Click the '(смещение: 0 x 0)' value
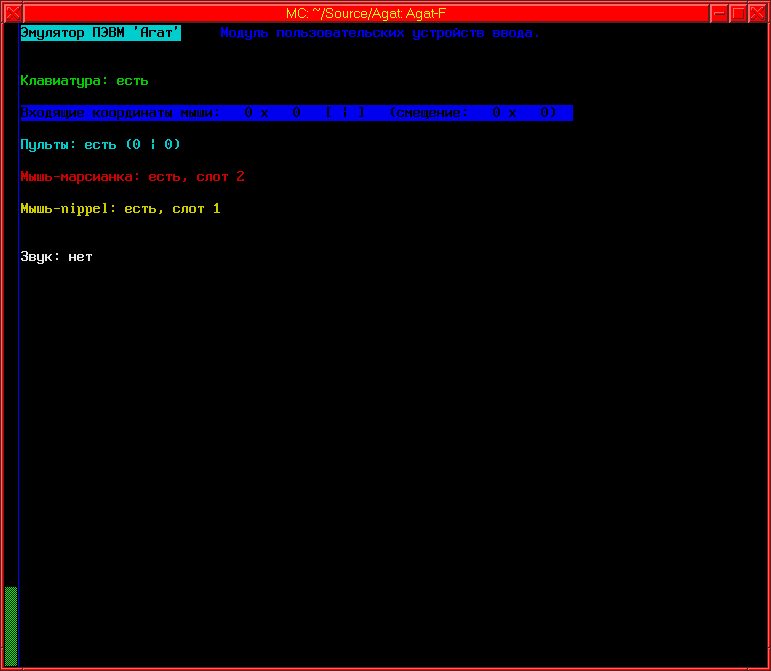This screenshot has width=771, height=671. coord(473,113)
